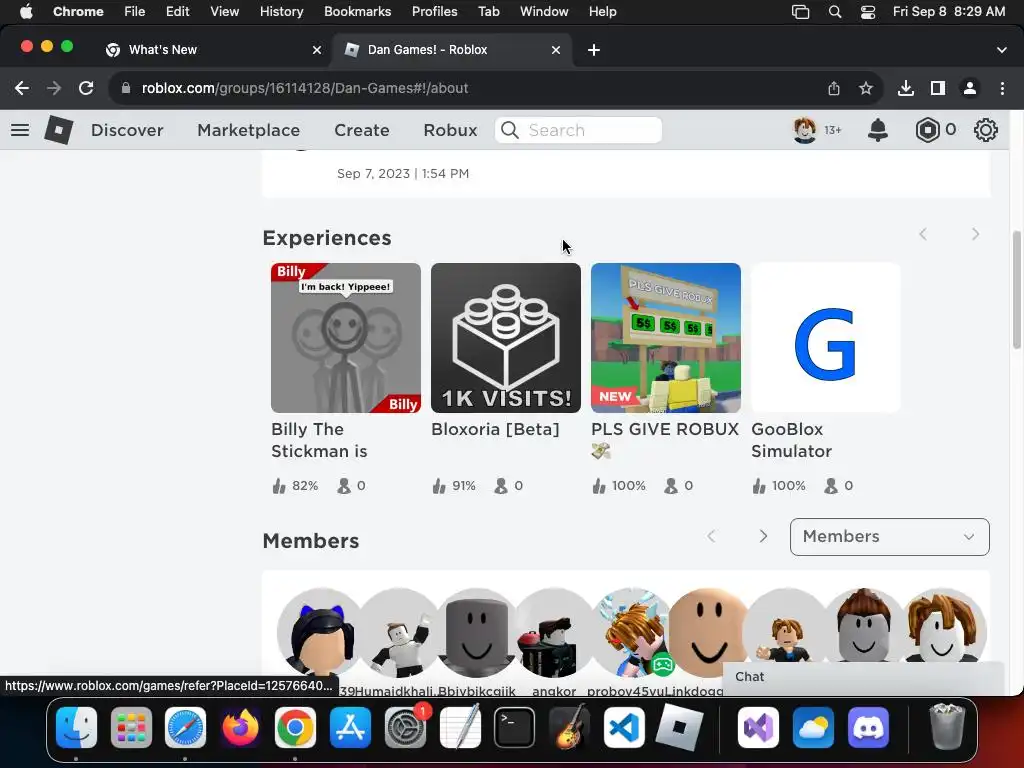This screenshot has height=768, width=1024.
Task: Open the Create link
Action: click(x=362, y=130)
